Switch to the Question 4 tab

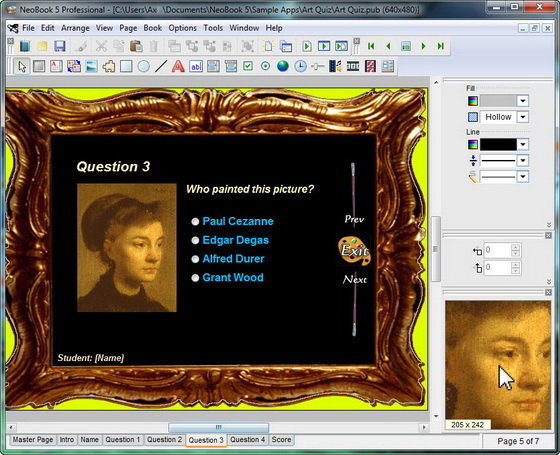point(247,440)
